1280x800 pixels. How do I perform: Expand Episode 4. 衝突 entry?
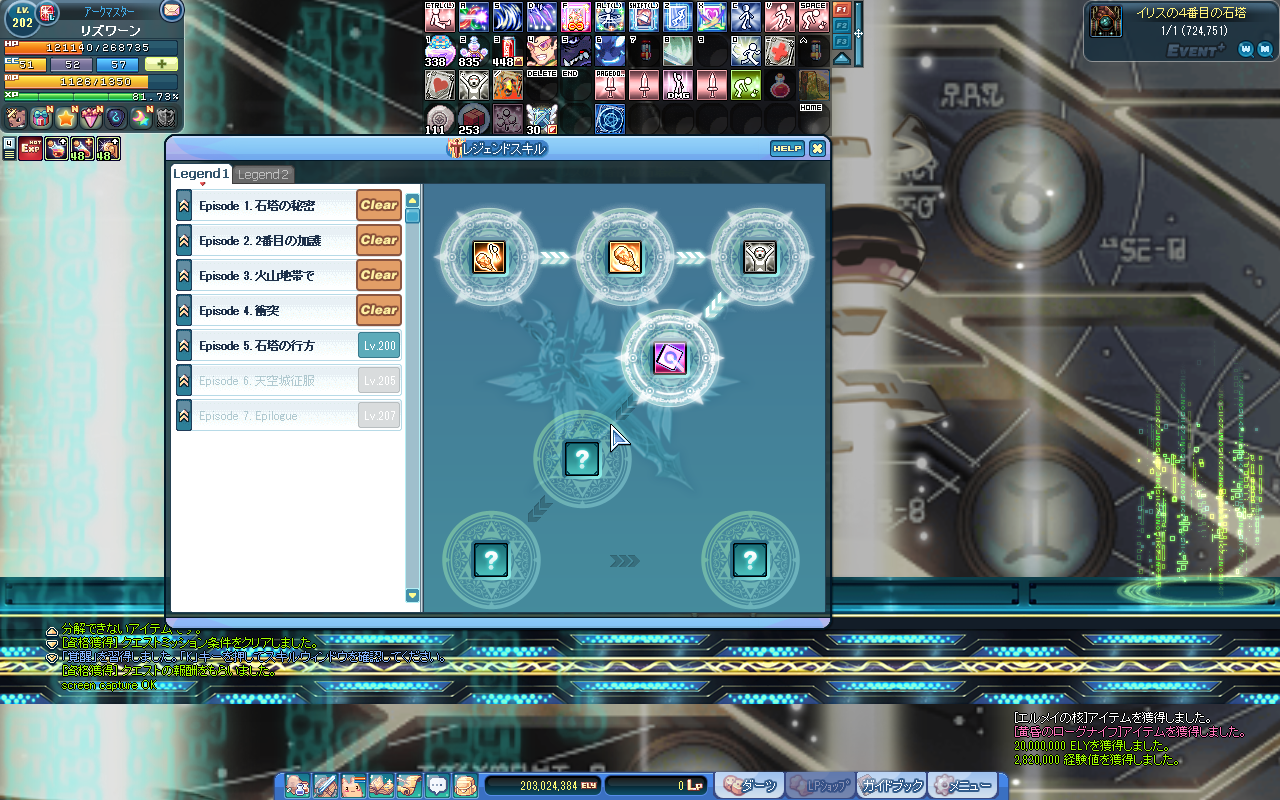tap(184, 310)
